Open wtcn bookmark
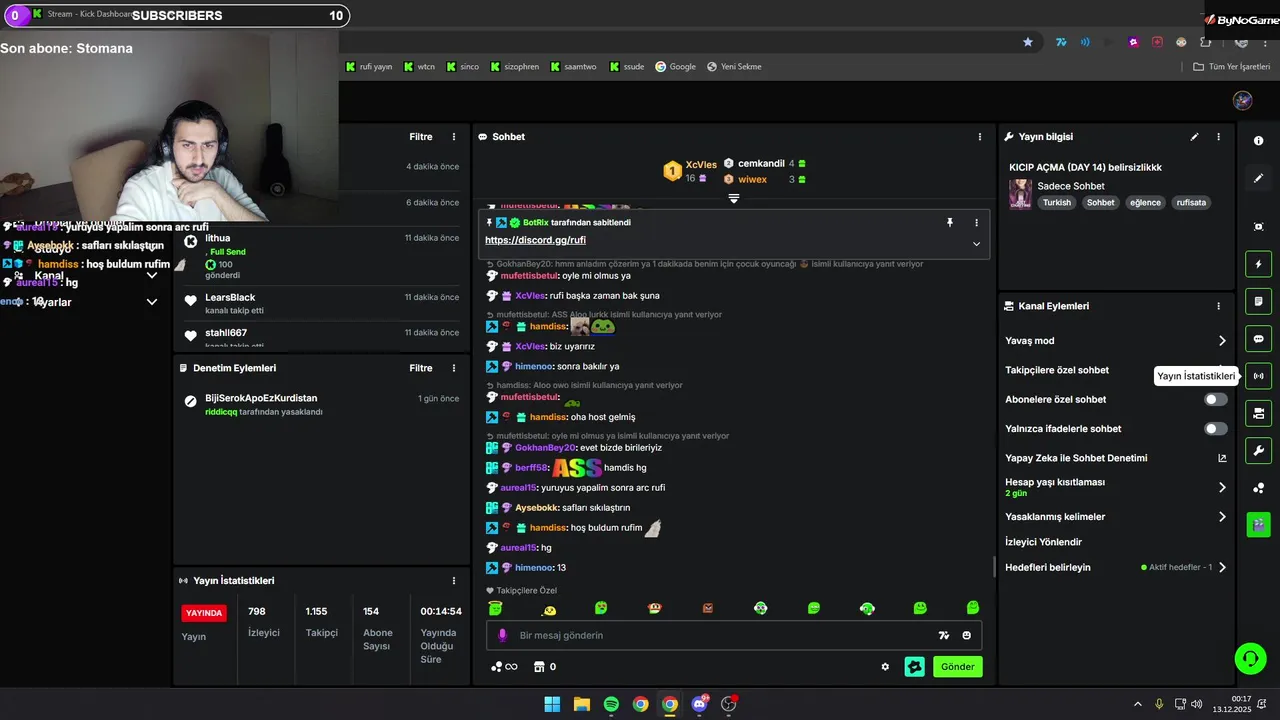 coord(420,67)
